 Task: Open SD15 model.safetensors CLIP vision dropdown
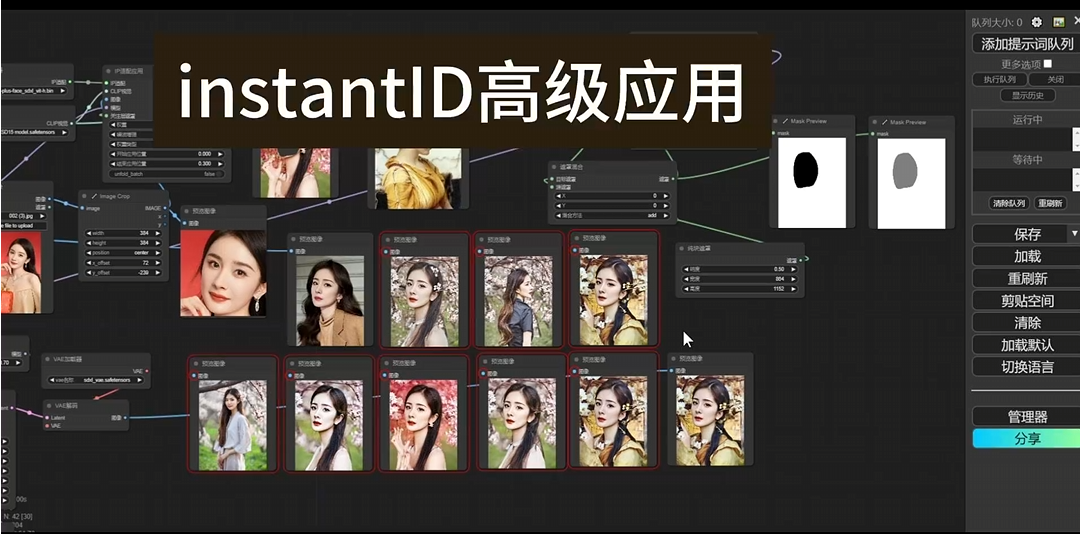tap(36, 132)
